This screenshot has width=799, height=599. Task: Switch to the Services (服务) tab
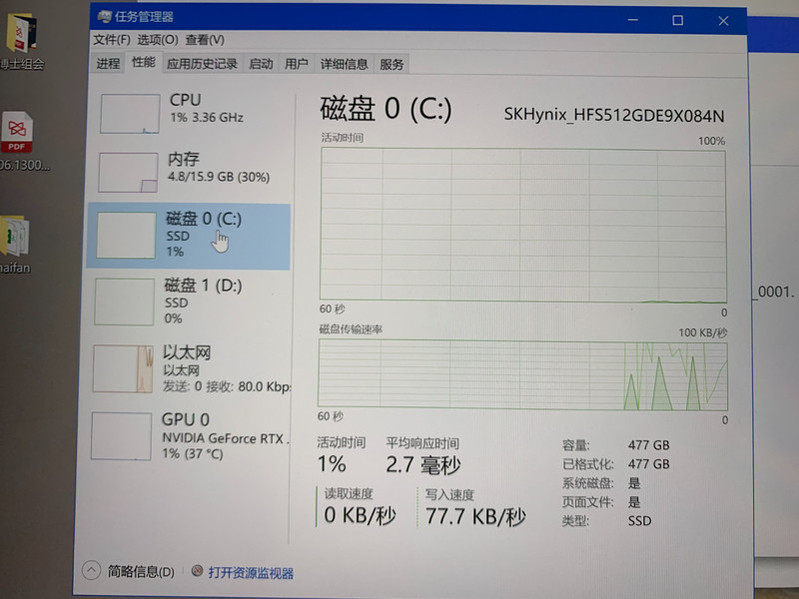click(x=392, y=64)
